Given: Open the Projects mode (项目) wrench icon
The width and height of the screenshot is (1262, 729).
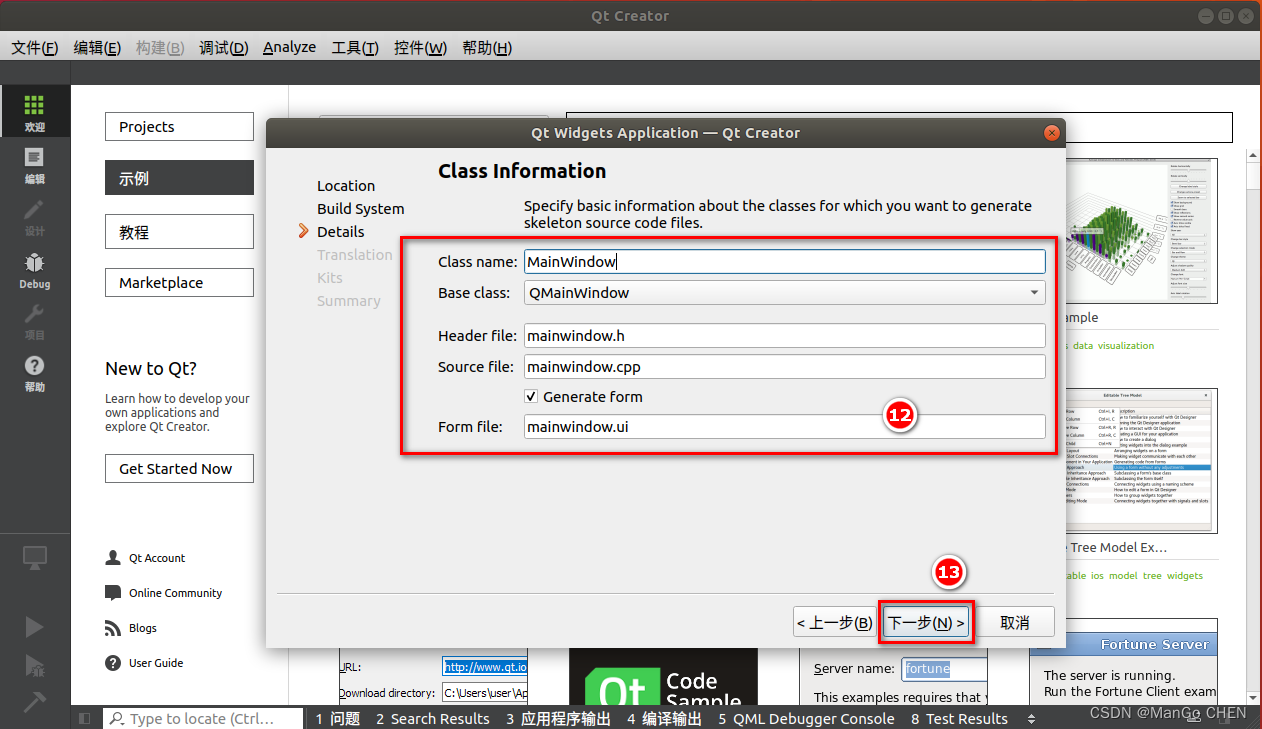Looking at the screenshot, I should tap(35, 320).
